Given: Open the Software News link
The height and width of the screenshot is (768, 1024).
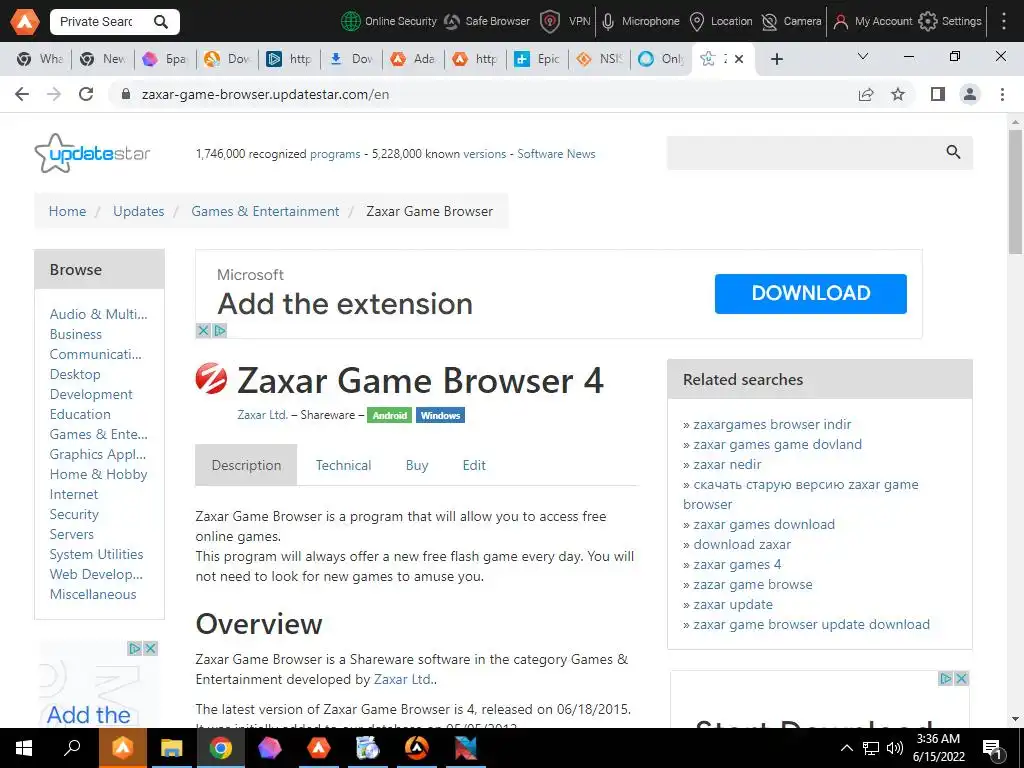Looking at the screenshot, I should tap(556, 154).
